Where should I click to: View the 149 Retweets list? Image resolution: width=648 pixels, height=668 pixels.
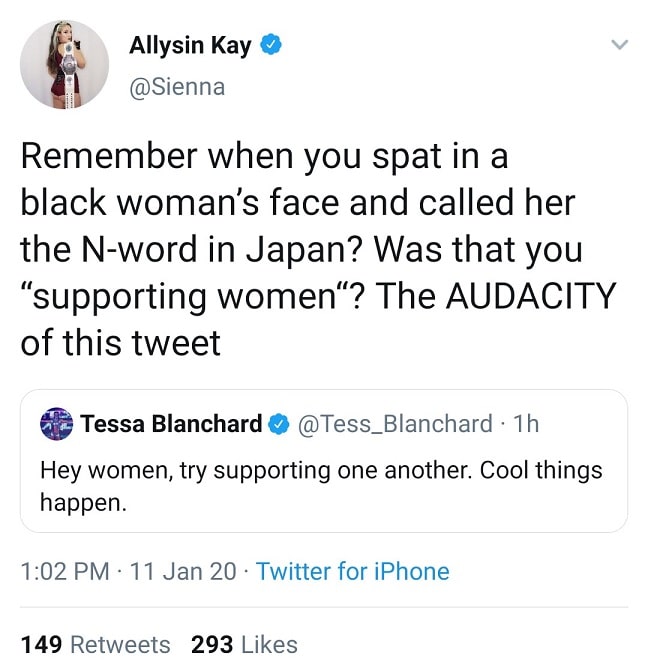pos(95,644)
